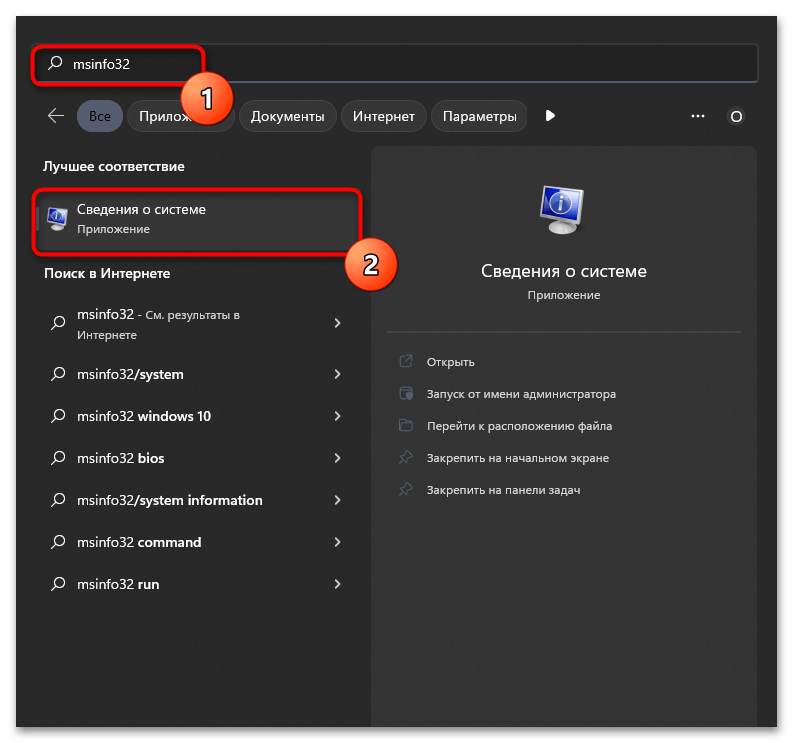Viewport: 793px width, 743px height.
Task: Click the large System Information app icon
Action: point(562,209)
